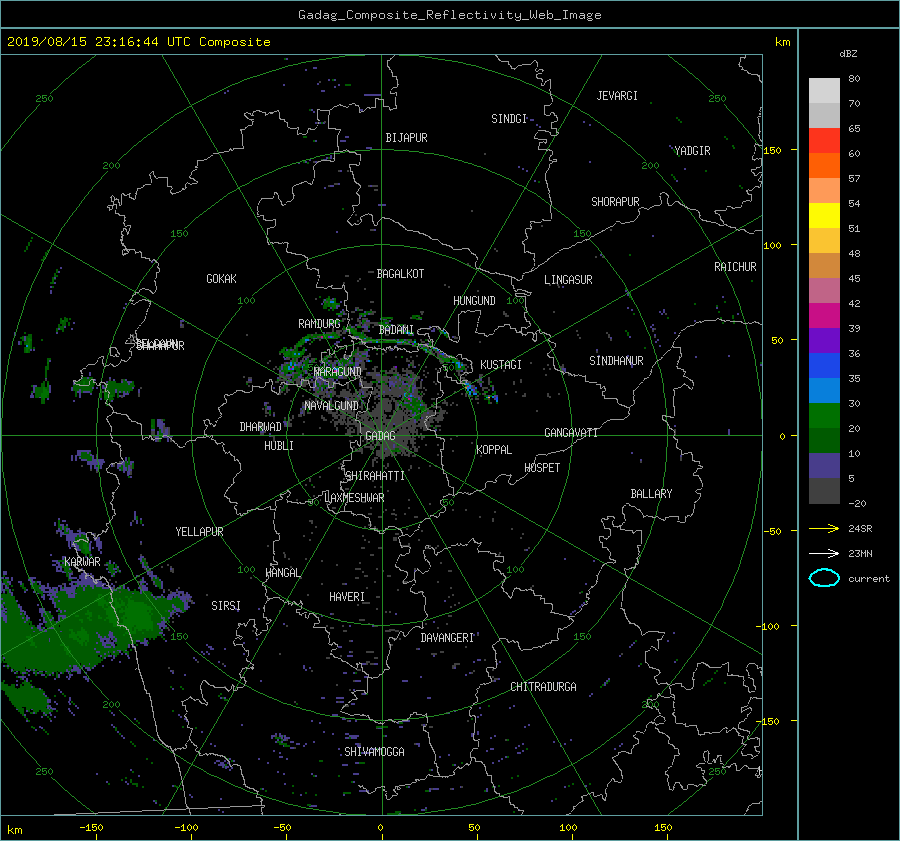Screen dimensions: 900x841
Task: Click the RAMDURG city label
Action: pos(319,324)
